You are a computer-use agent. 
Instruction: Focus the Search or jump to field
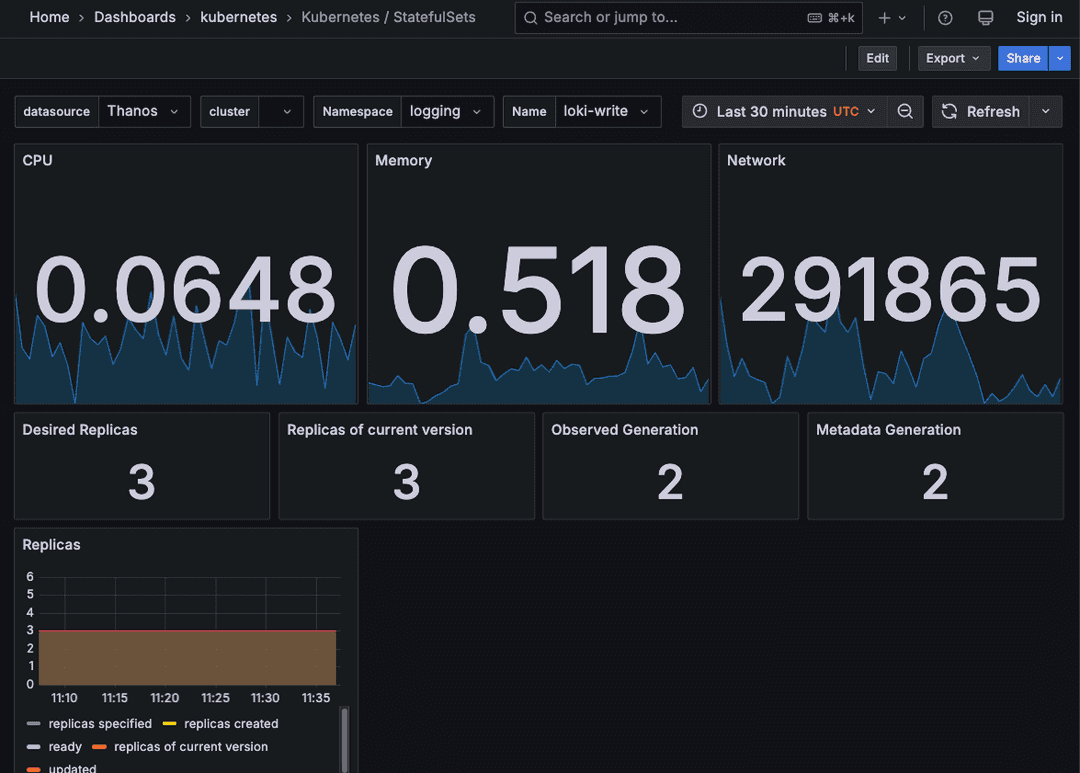(x=688, y=18)
